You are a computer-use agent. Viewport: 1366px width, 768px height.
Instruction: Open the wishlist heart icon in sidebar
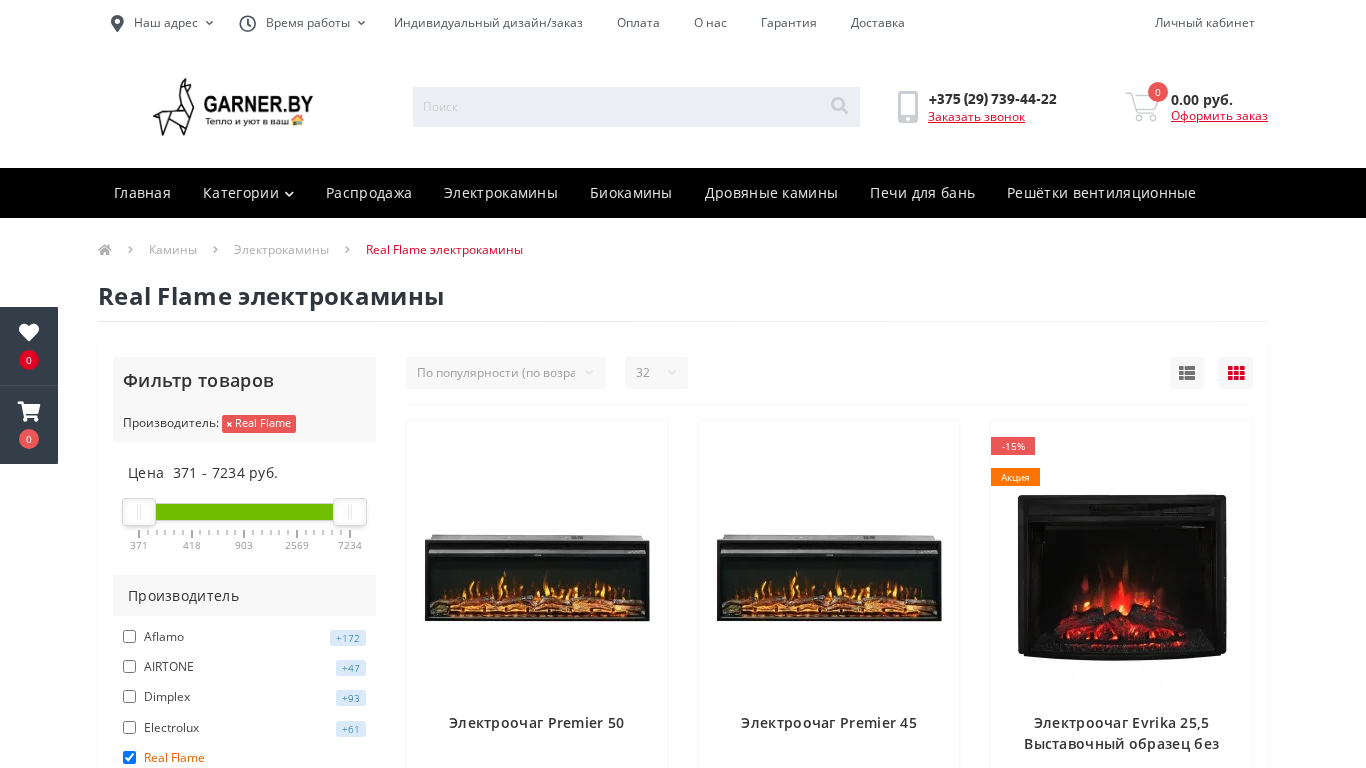pos(29,333)
